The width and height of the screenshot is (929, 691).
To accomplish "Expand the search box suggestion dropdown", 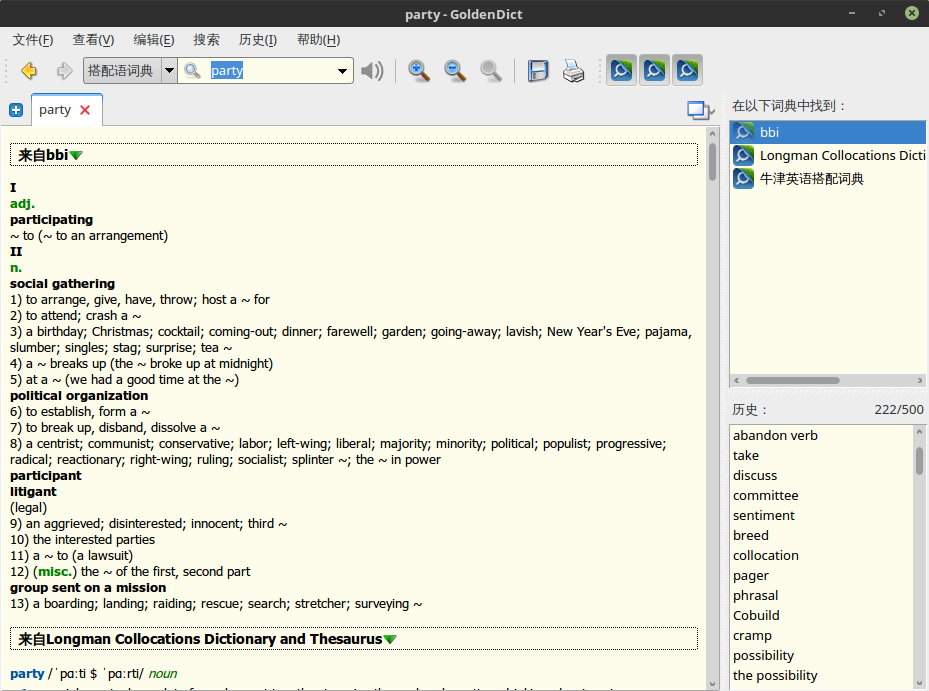I will coord(343,71).
